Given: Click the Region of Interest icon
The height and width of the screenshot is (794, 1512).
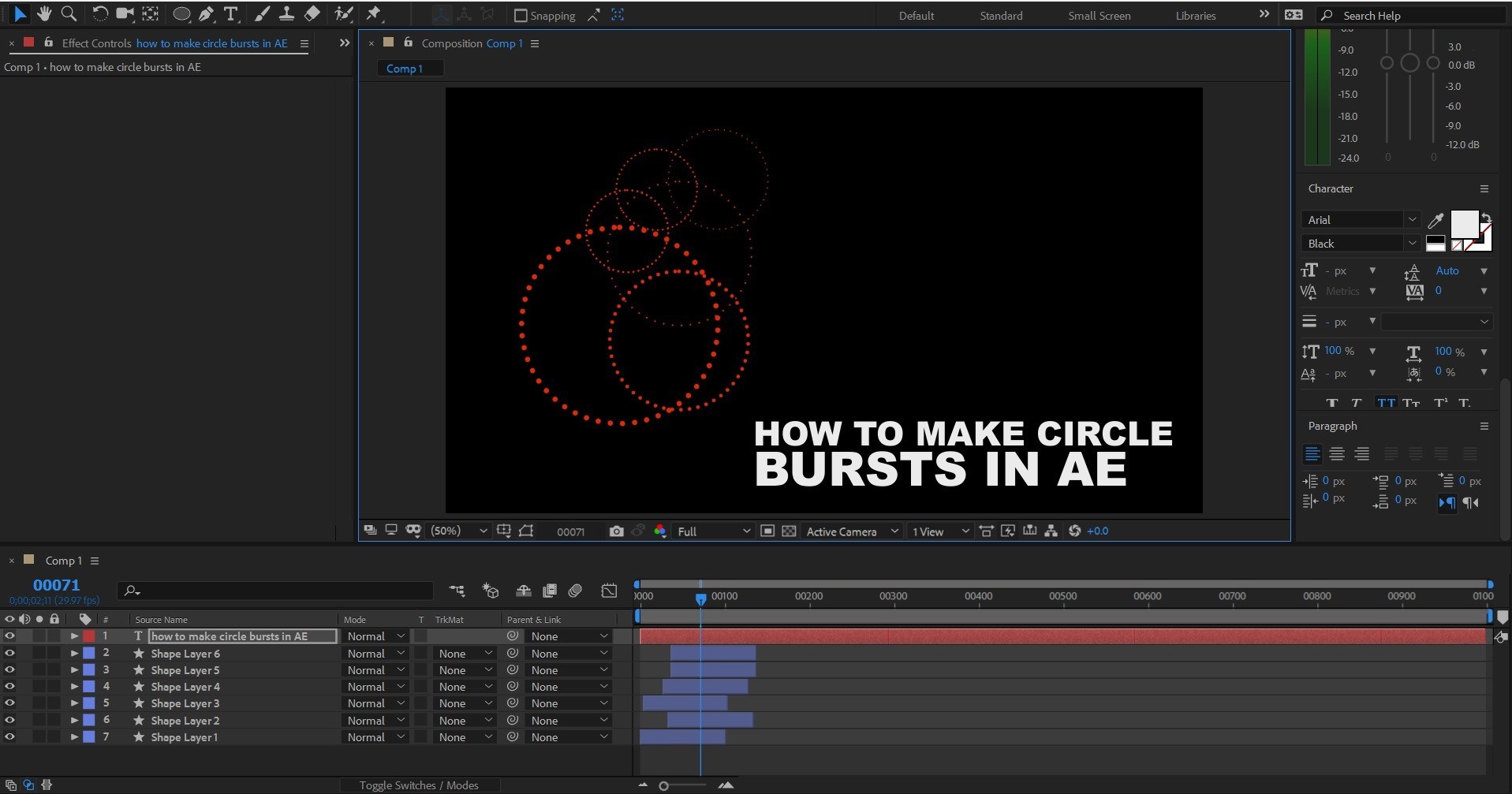Looking at the screenshot, I should pyautogui.click(x=767, y=531).
